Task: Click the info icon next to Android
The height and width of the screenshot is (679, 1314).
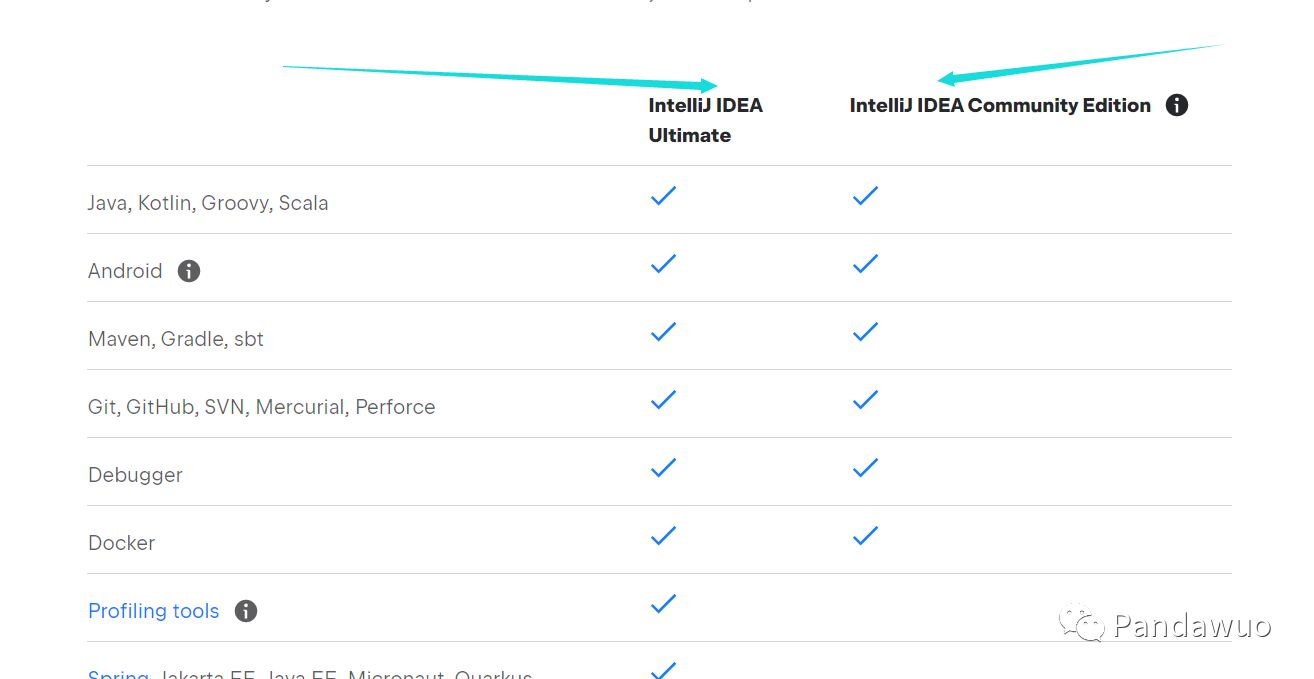Action: [189, 271]
